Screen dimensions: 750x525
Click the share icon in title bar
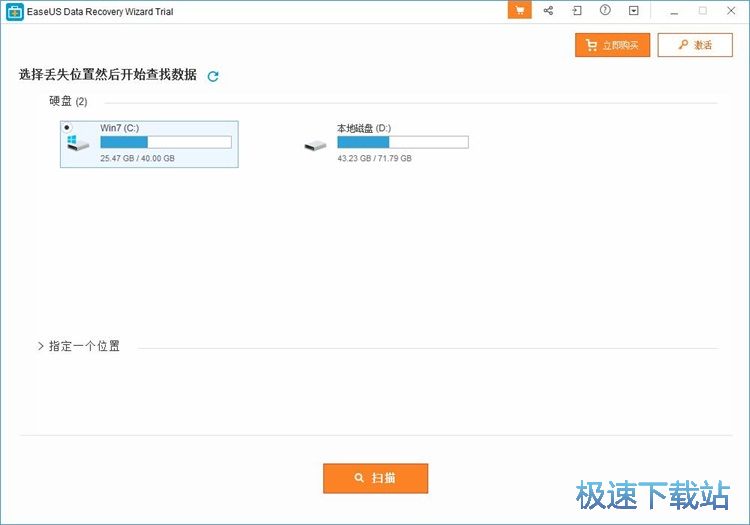click(x=548, y=10)
